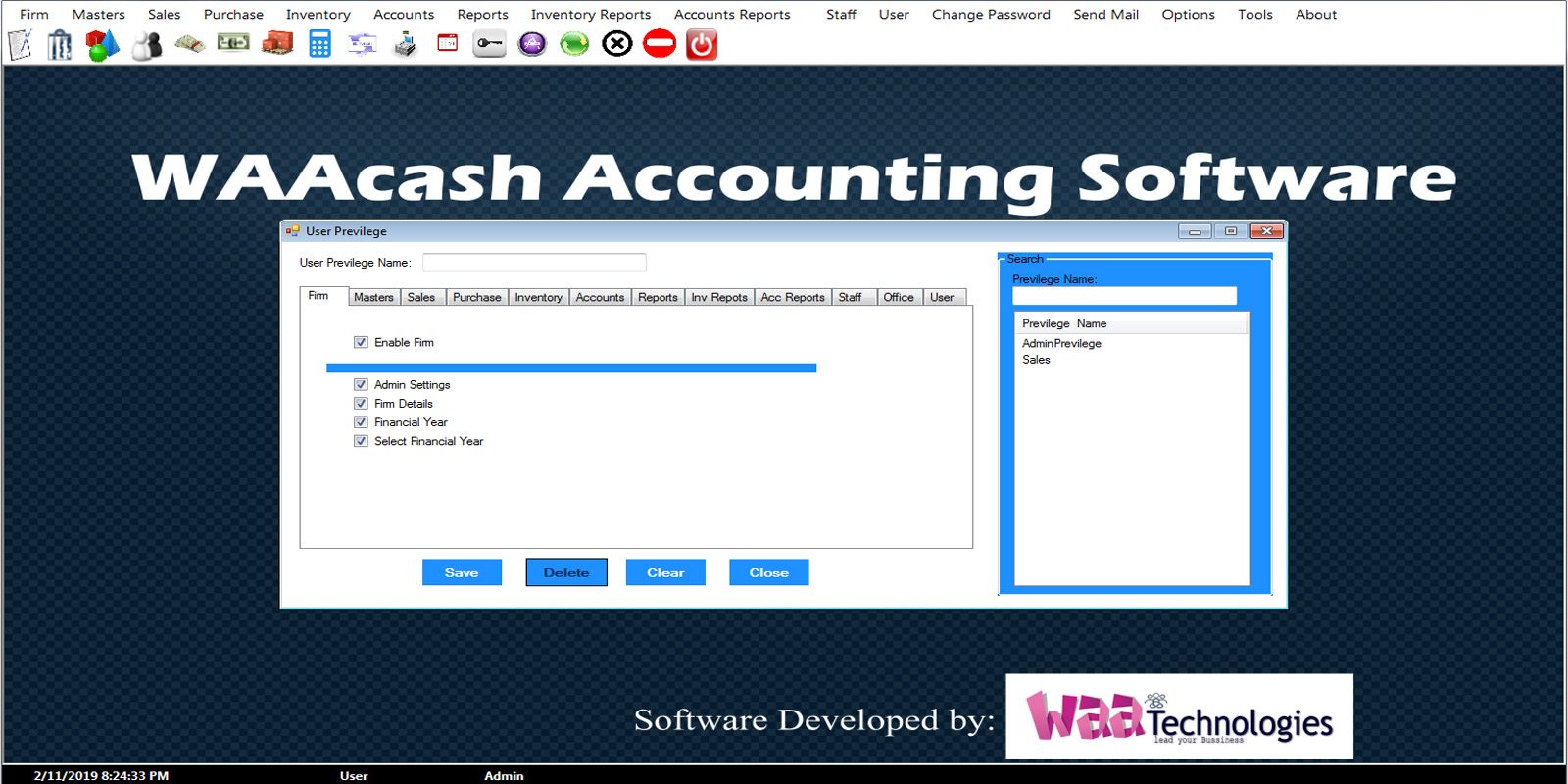Switch to the Inv Repots tab
The height and width of the screenshot is (784, 1568).
(719, 297)
